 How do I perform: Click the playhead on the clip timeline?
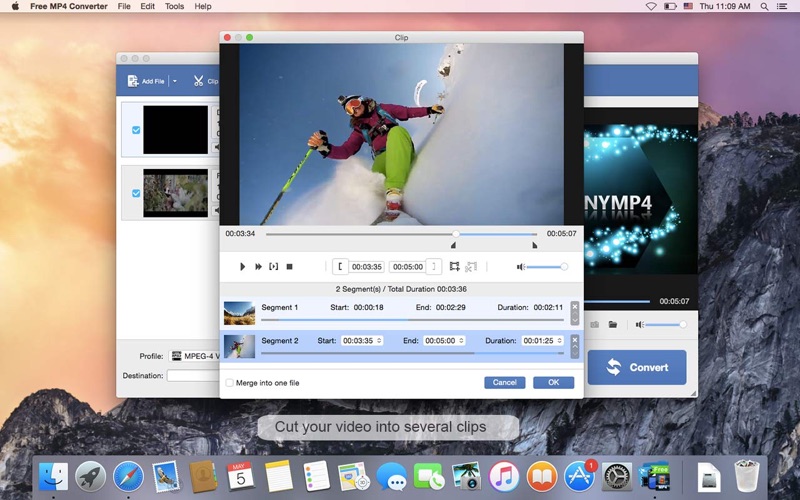pyautogui.click(x=456, y=234)
